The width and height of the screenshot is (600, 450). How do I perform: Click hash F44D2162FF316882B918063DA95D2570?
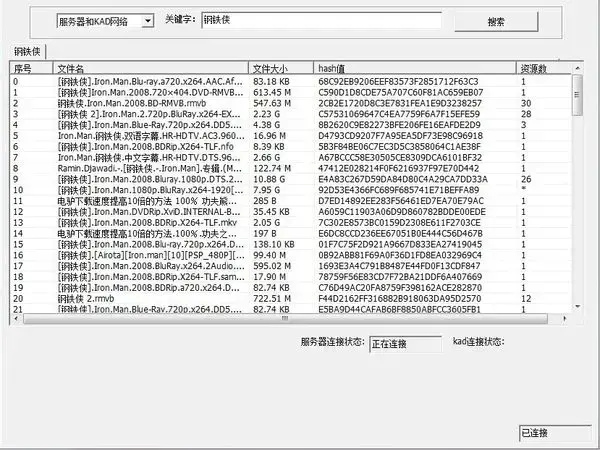pos(400,298)
